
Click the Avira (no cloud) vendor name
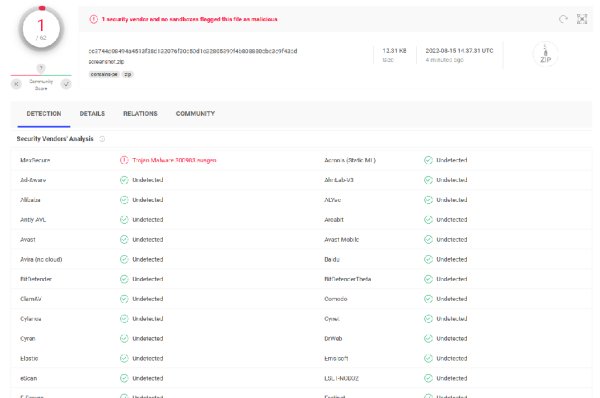coord(41,259)
